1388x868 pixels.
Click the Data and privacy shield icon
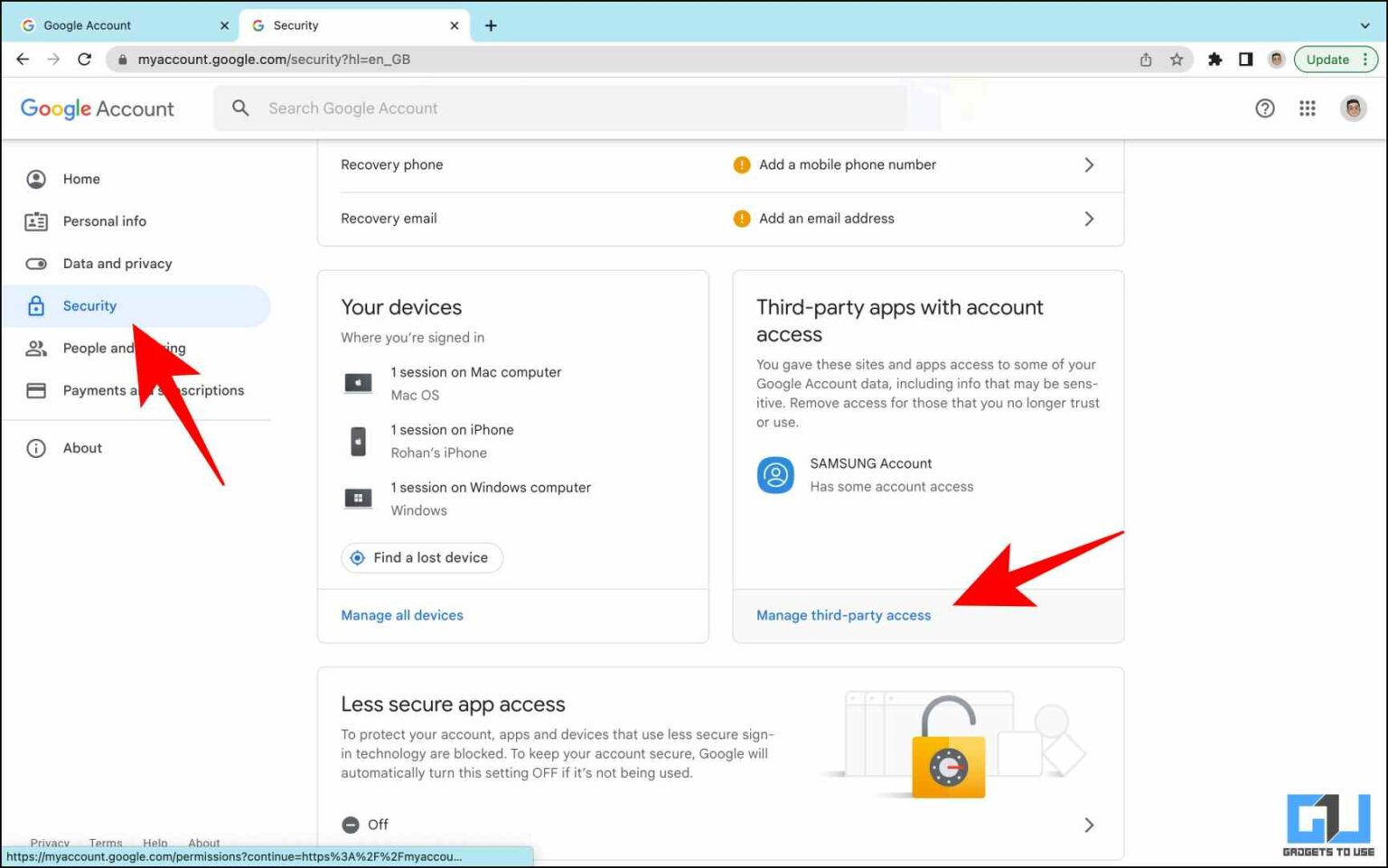(x=35, y=263)
